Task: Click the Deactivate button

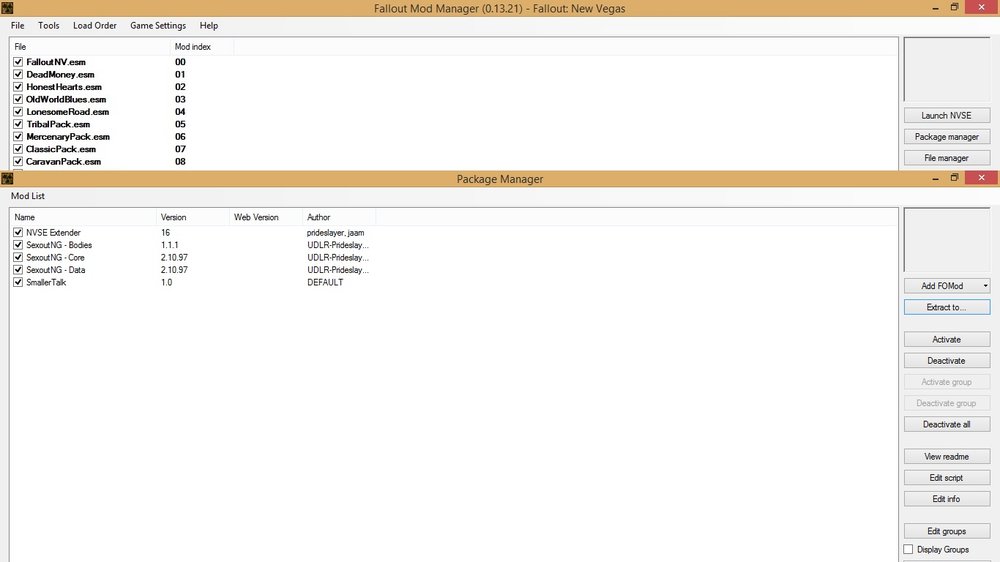Action: coord(946,360)
